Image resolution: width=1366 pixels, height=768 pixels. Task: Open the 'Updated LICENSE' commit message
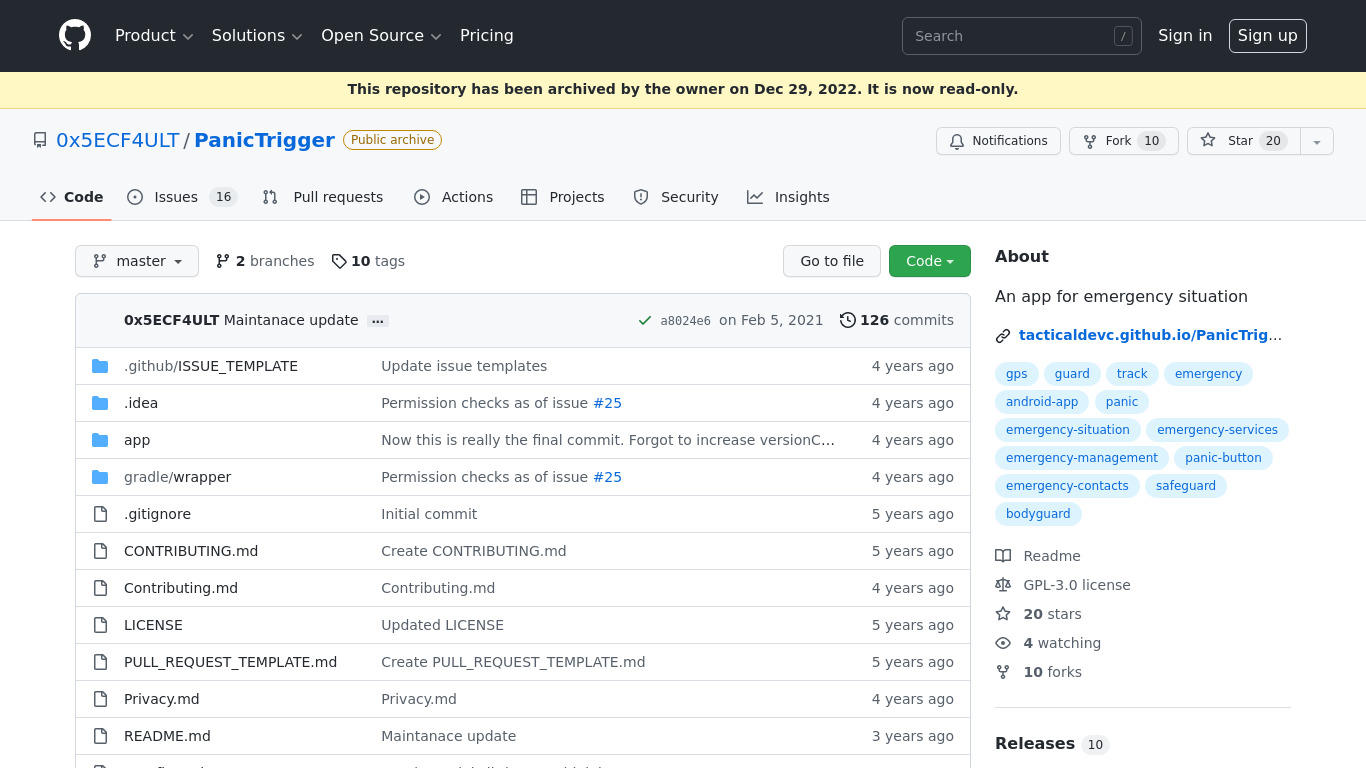coord(442,625)
